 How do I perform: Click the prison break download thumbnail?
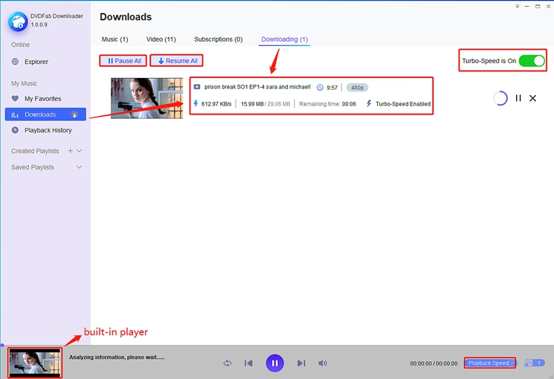(147, 98)
